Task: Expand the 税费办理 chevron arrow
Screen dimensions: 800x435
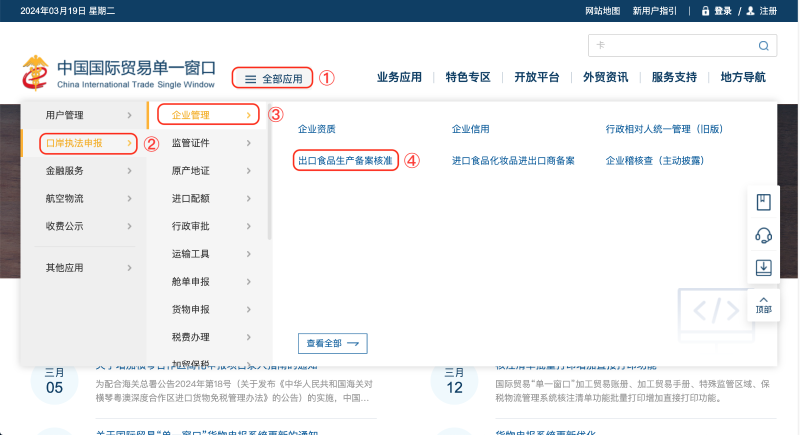Action: click(249, 337)
